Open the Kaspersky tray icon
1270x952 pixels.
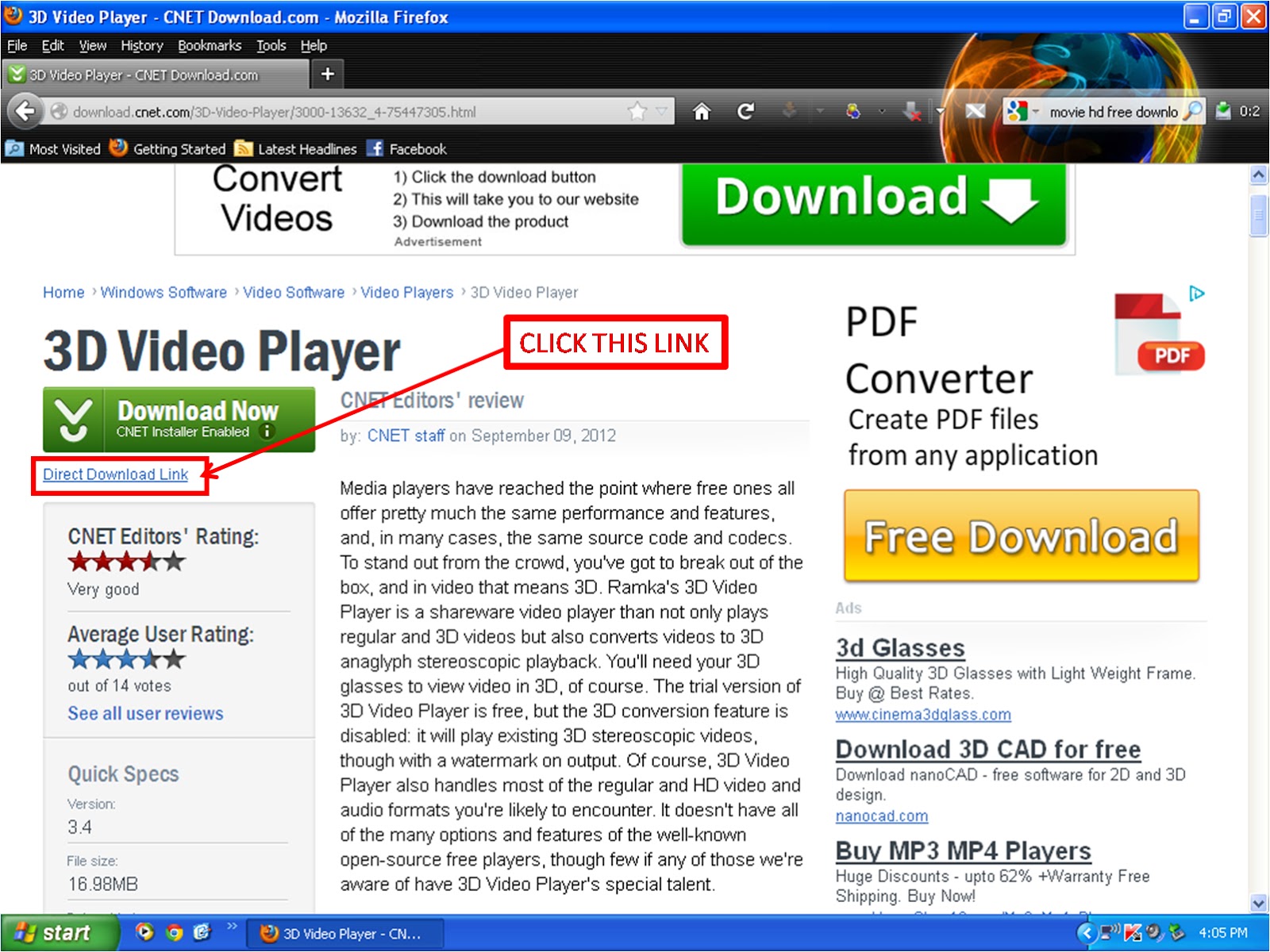tap(1133, 933)
